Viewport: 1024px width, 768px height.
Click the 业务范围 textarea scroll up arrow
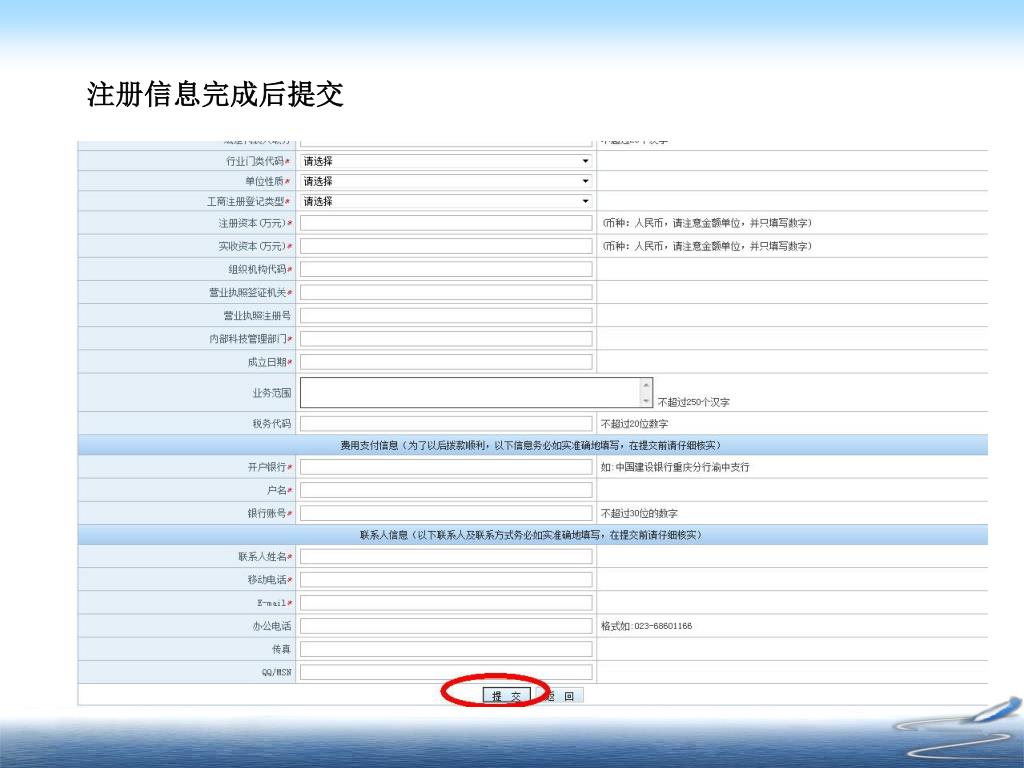(646, 385)
